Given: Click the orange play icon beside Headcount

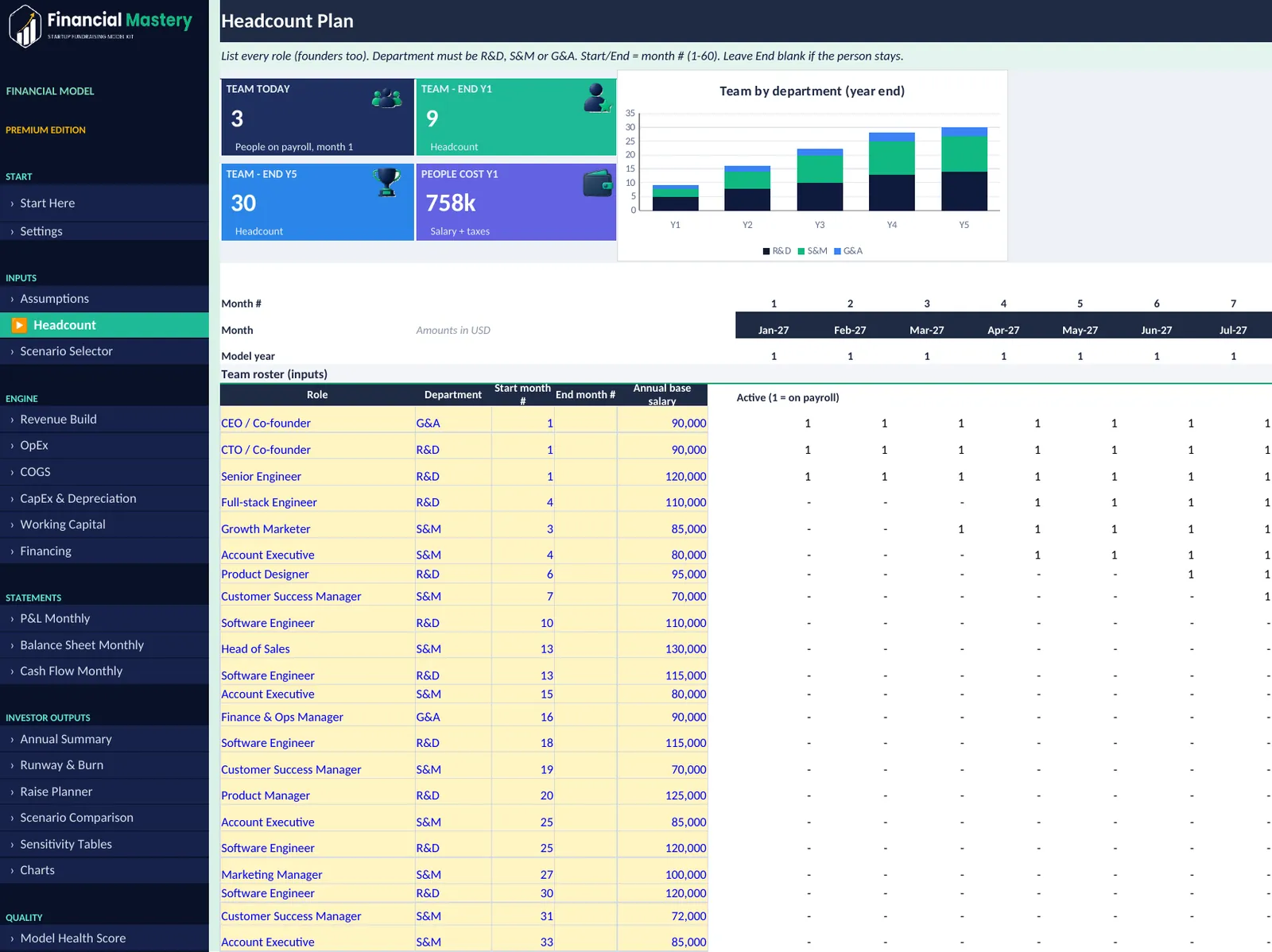Looking at the screenshot, I should click(x=19, y=325).
